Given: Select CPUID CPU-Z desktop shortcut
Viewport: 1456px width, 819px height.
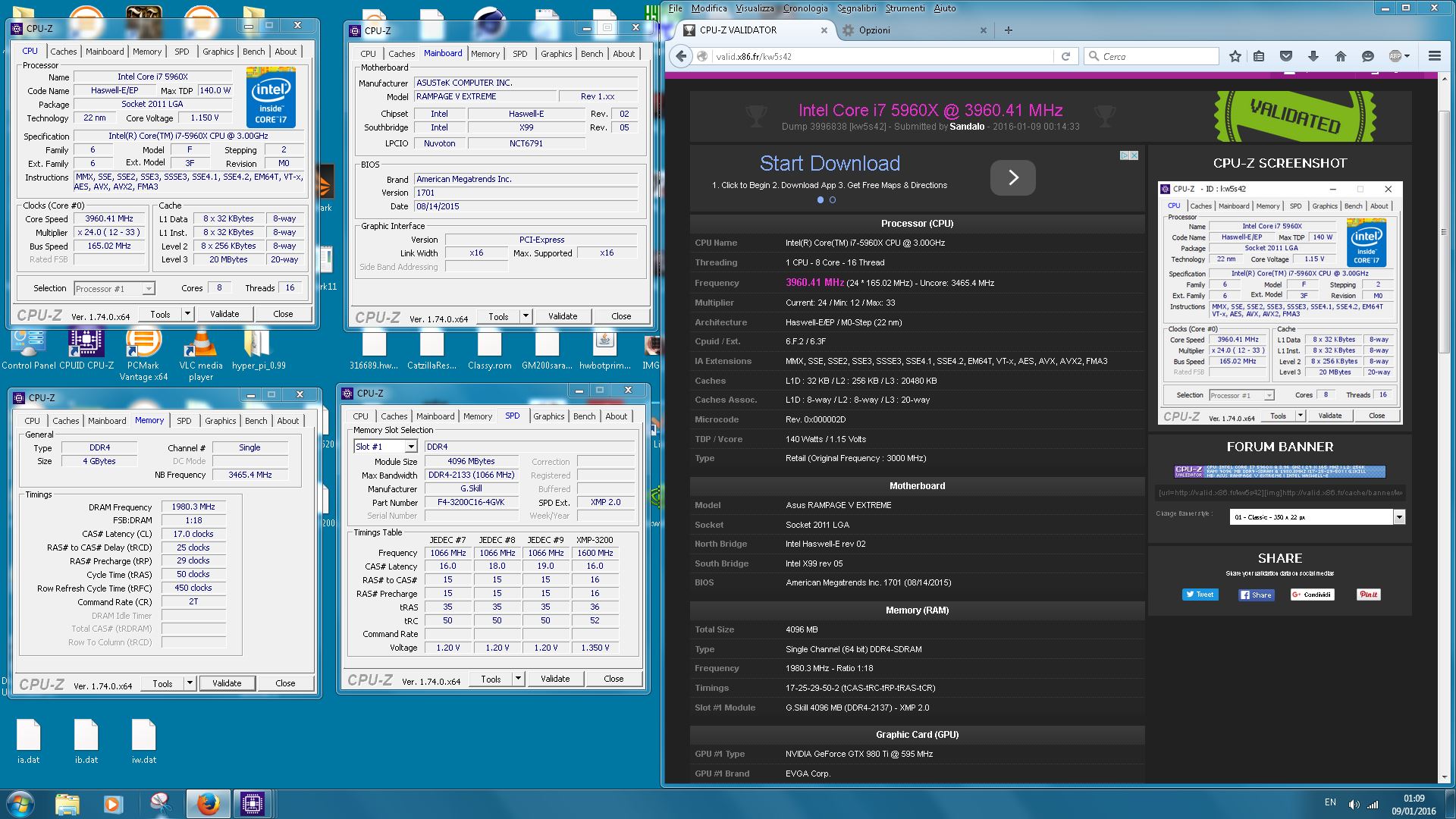Looking at the screenshot, I should (x=86, y=350).
